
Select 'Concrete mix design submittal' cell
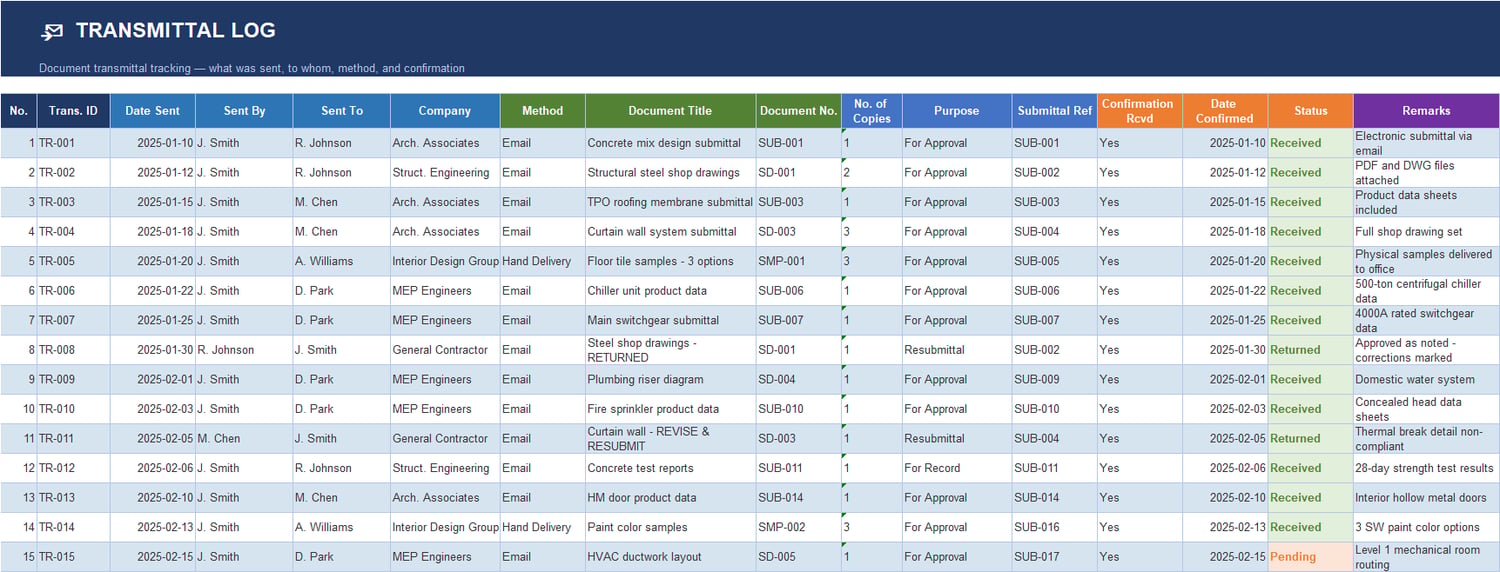pos(670,143)
